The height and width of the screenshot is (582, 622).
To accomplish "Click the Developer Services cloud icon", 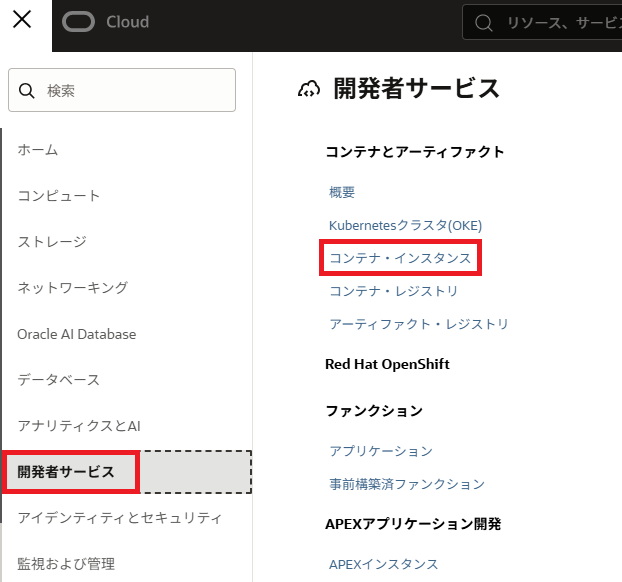I will (x=309, y=89).
